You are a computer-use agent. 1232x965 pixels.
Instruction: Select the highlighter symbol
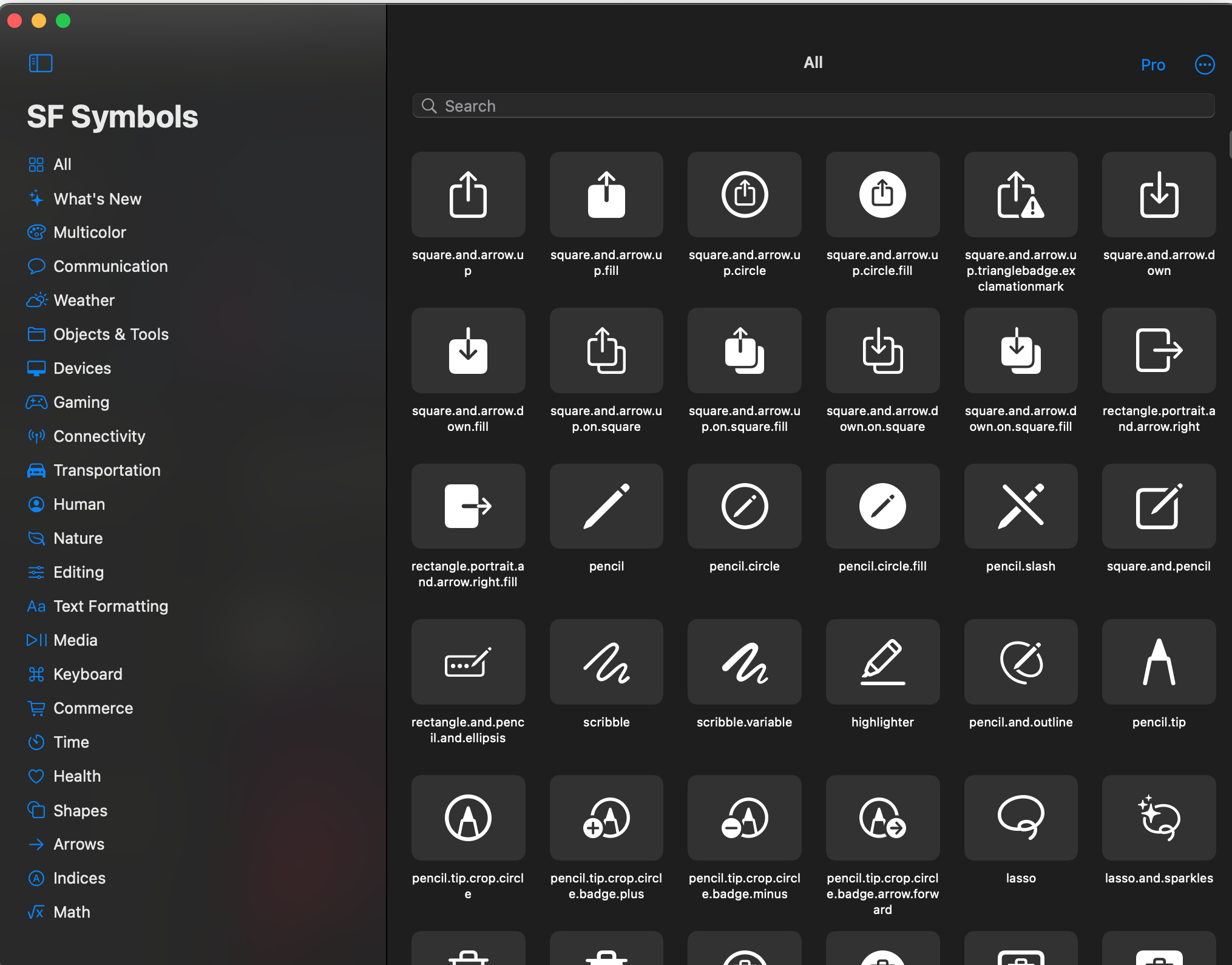click(882, 662)
